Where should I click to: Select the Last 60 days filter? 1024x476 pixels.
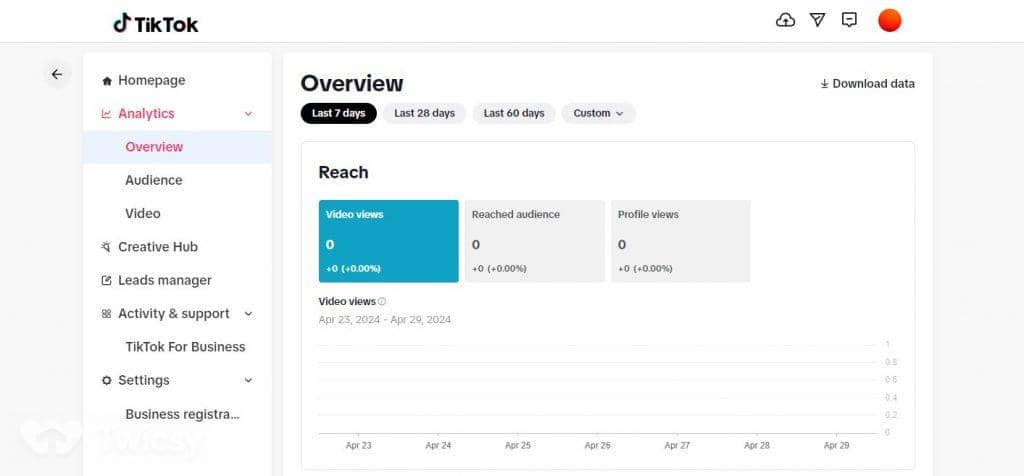coord(514,113)
